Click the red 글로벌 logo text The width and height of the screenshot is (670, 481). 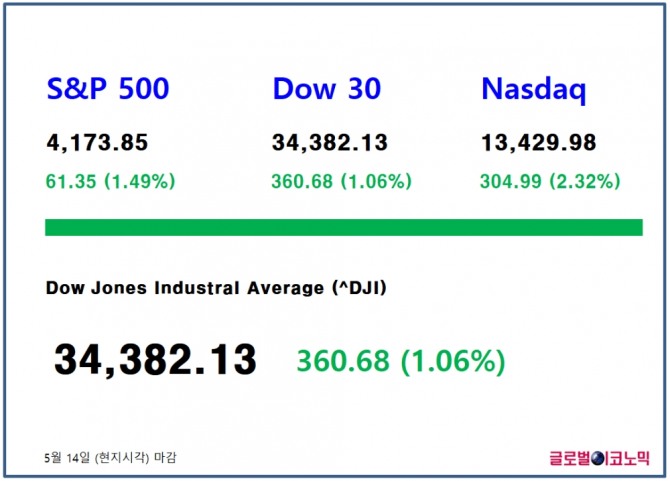[x=570, y=458]
